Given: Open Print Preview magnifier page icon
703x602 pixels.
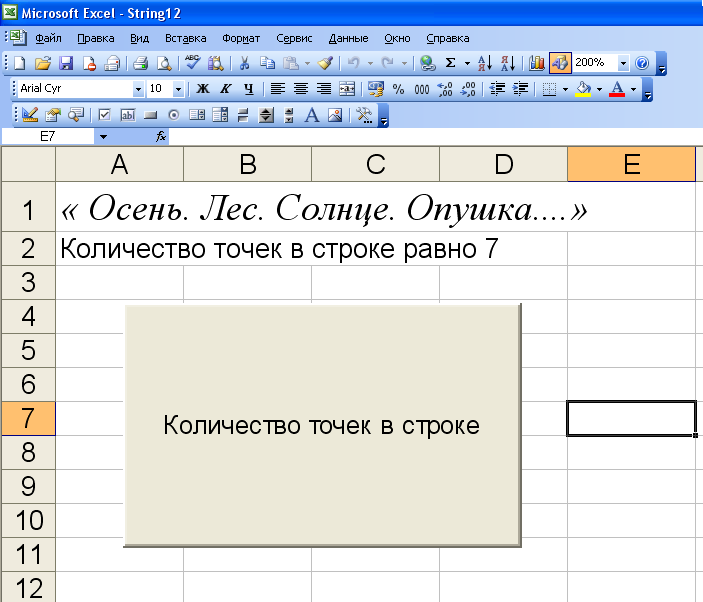Looking at the screenshot, I should [x=164, y=63].
